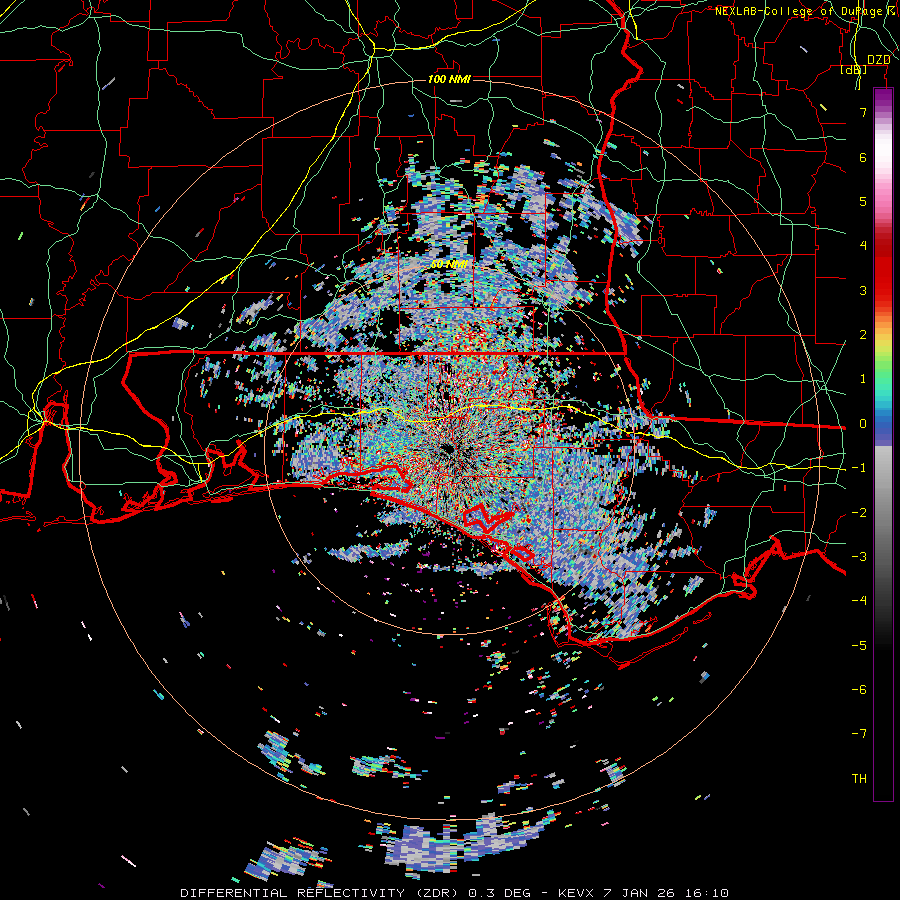This screenshot has width=900, height=900.
Task: Click the scale value "-6" on legend
Action: coord(859,690)
